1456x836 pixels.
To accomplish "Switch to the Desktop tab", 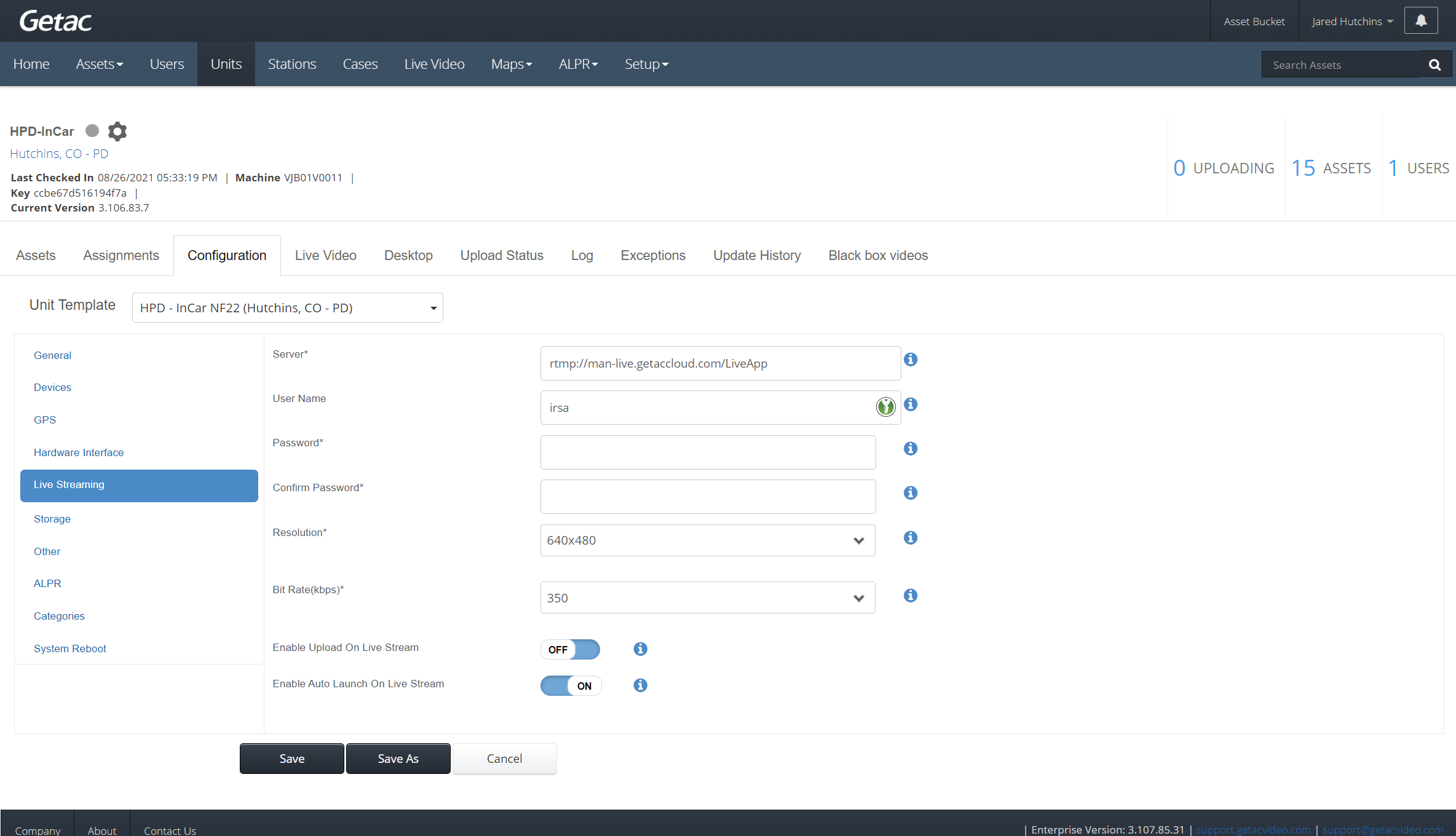I will click(x=408, y=256).
